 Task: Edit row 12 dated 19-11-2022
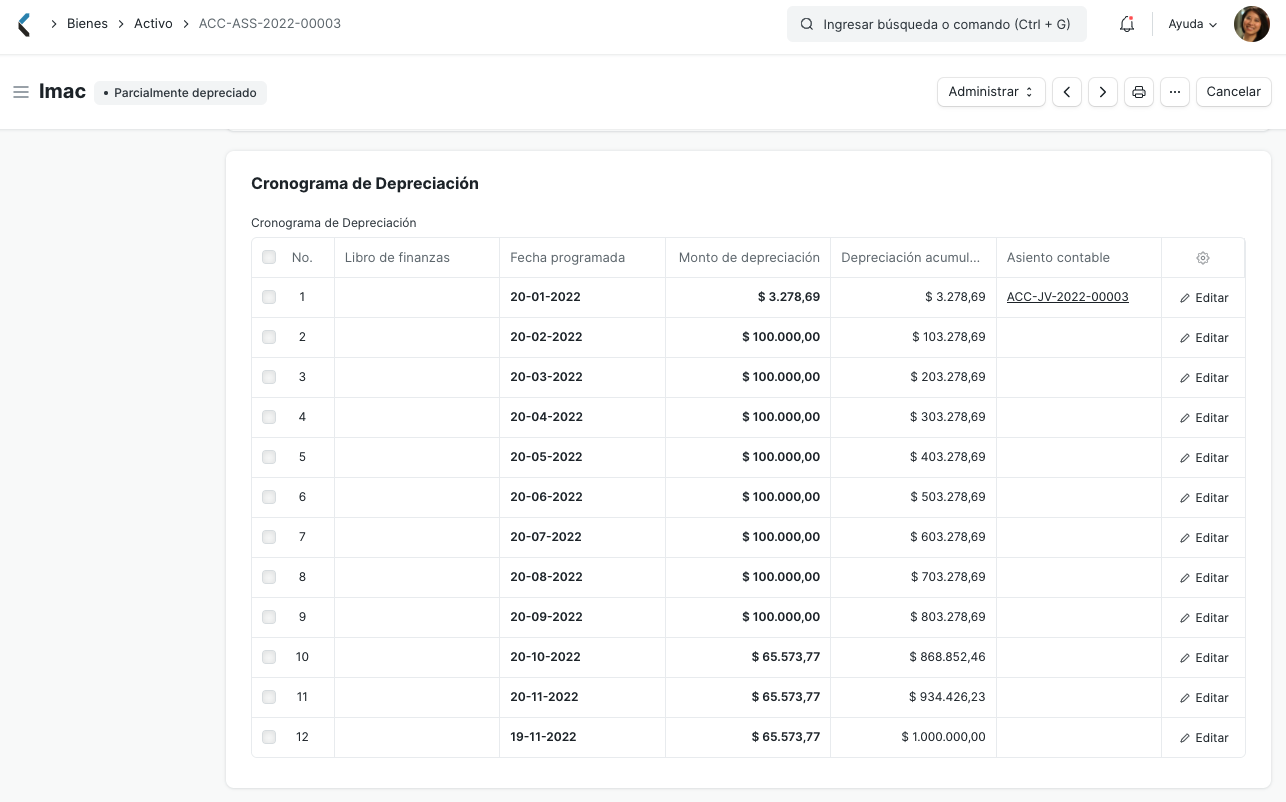(1204, 738)
